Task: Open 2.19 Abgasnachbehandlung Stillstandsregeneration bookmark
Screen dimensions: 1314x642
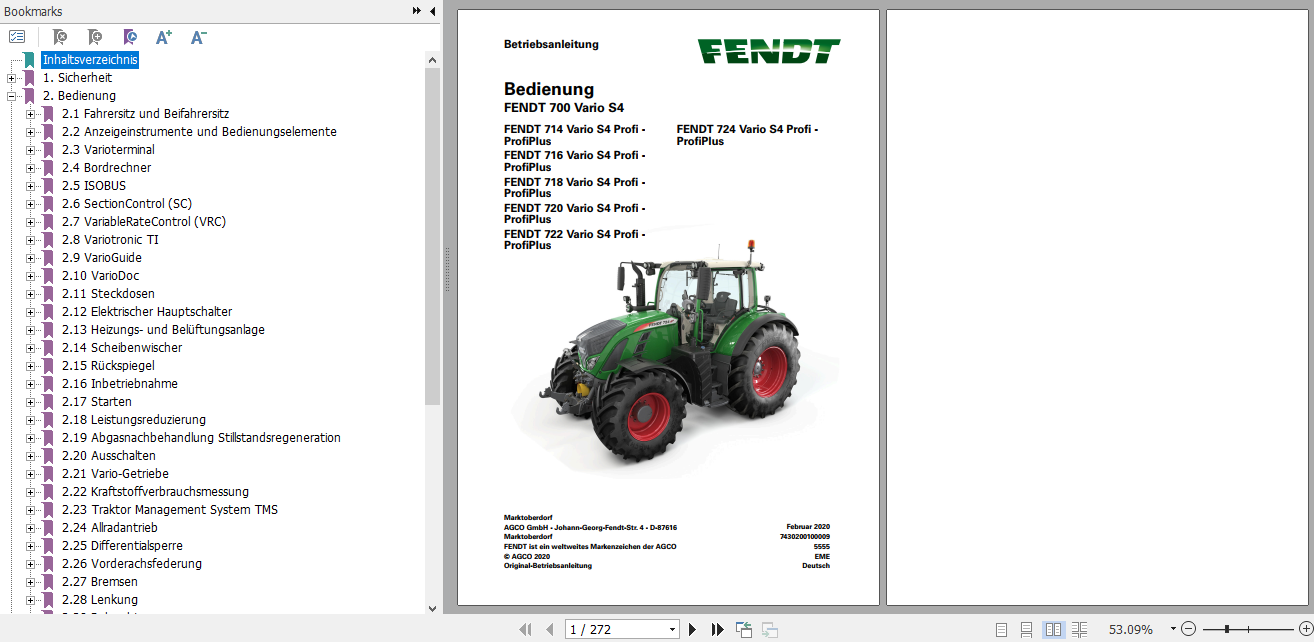Action: [x=201, y=438]
